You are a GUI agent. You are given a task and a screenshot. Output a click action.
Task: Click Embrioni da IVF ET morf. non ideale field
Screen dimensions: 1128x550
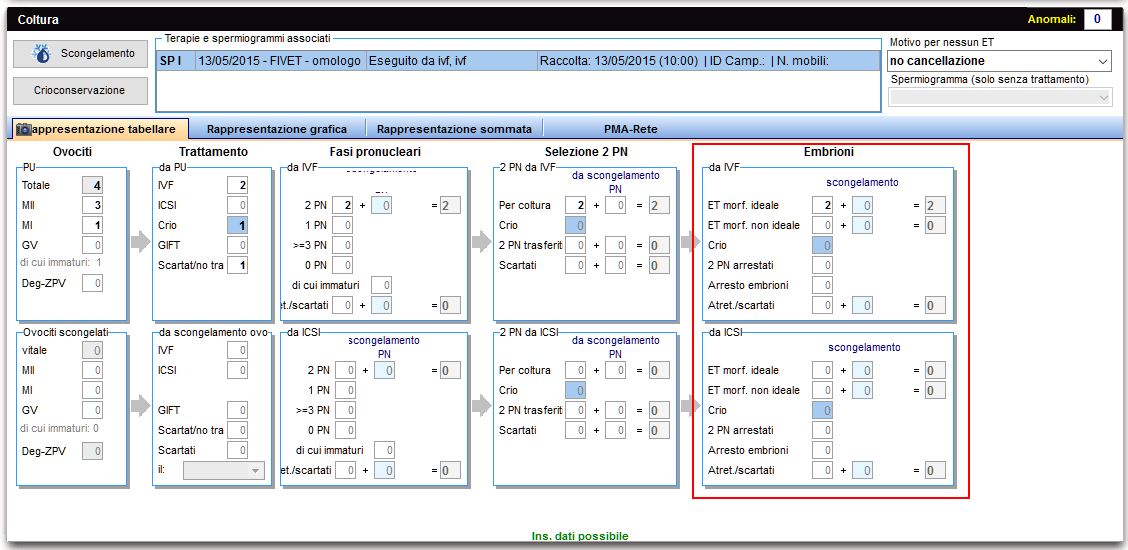822,226
